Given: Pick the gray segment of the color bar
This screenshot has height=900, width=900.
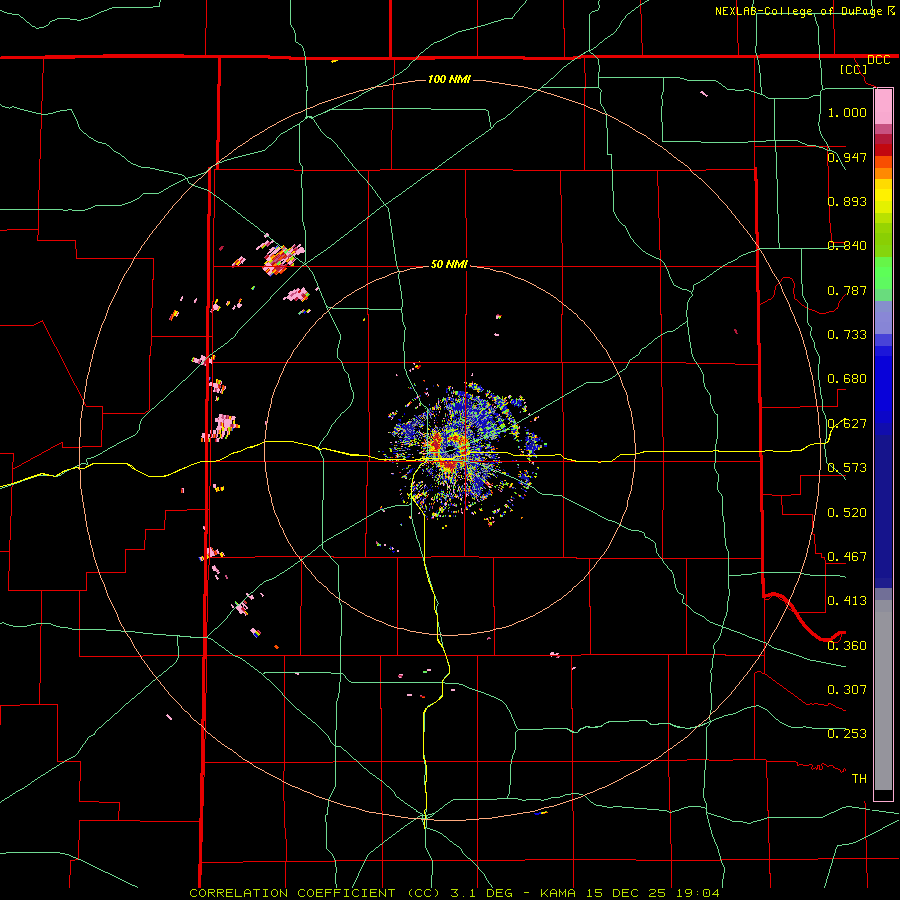Looking at the screenshot, I should (x=883, y=695).
